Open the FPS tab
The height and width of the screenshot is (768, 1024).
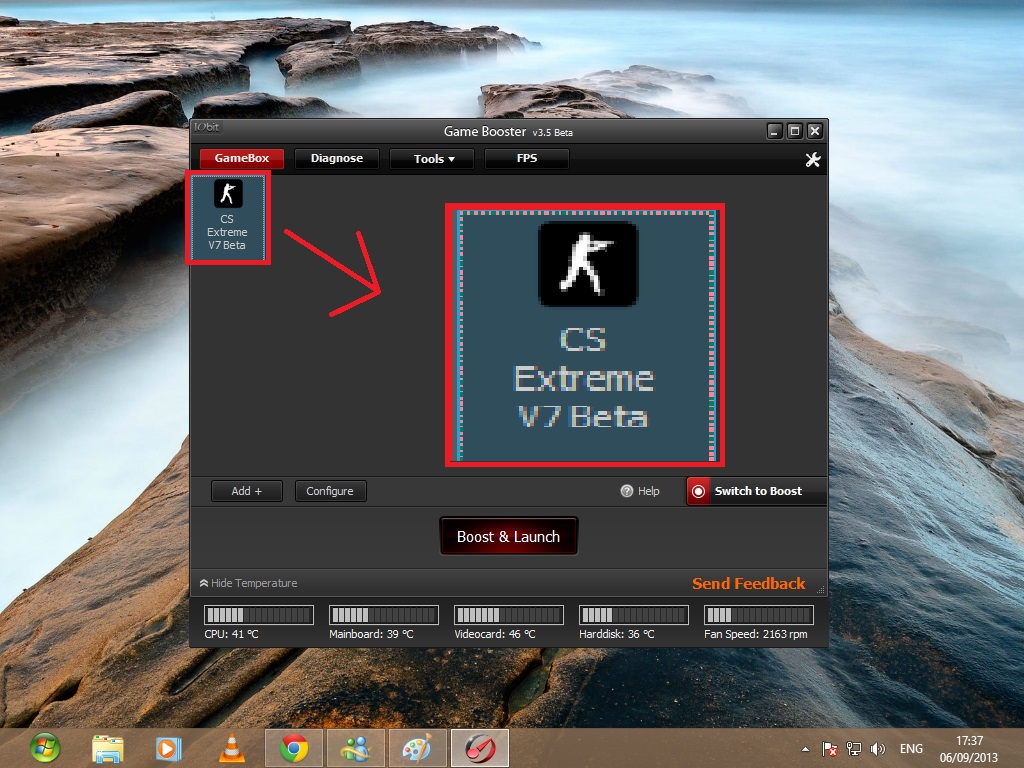coord(526,158)
